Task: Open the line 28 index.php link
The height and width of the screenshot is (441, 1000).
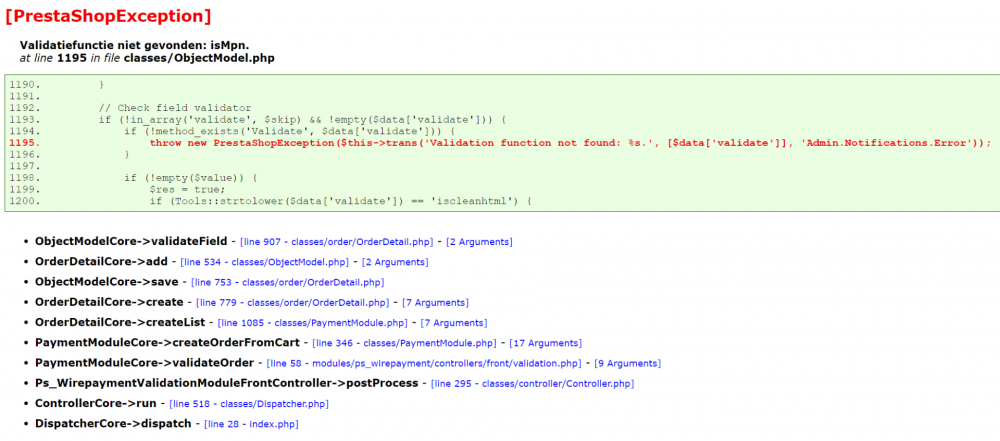Action: 251,424
